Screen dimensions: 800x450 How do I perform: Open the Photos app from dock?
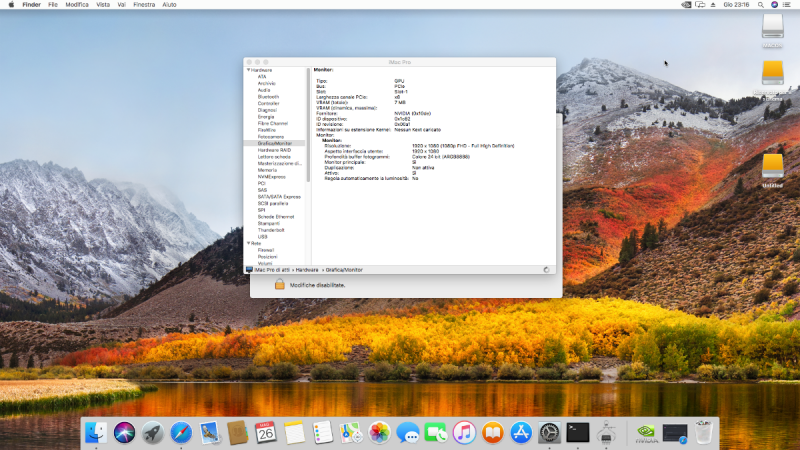(x=379, y=432)
